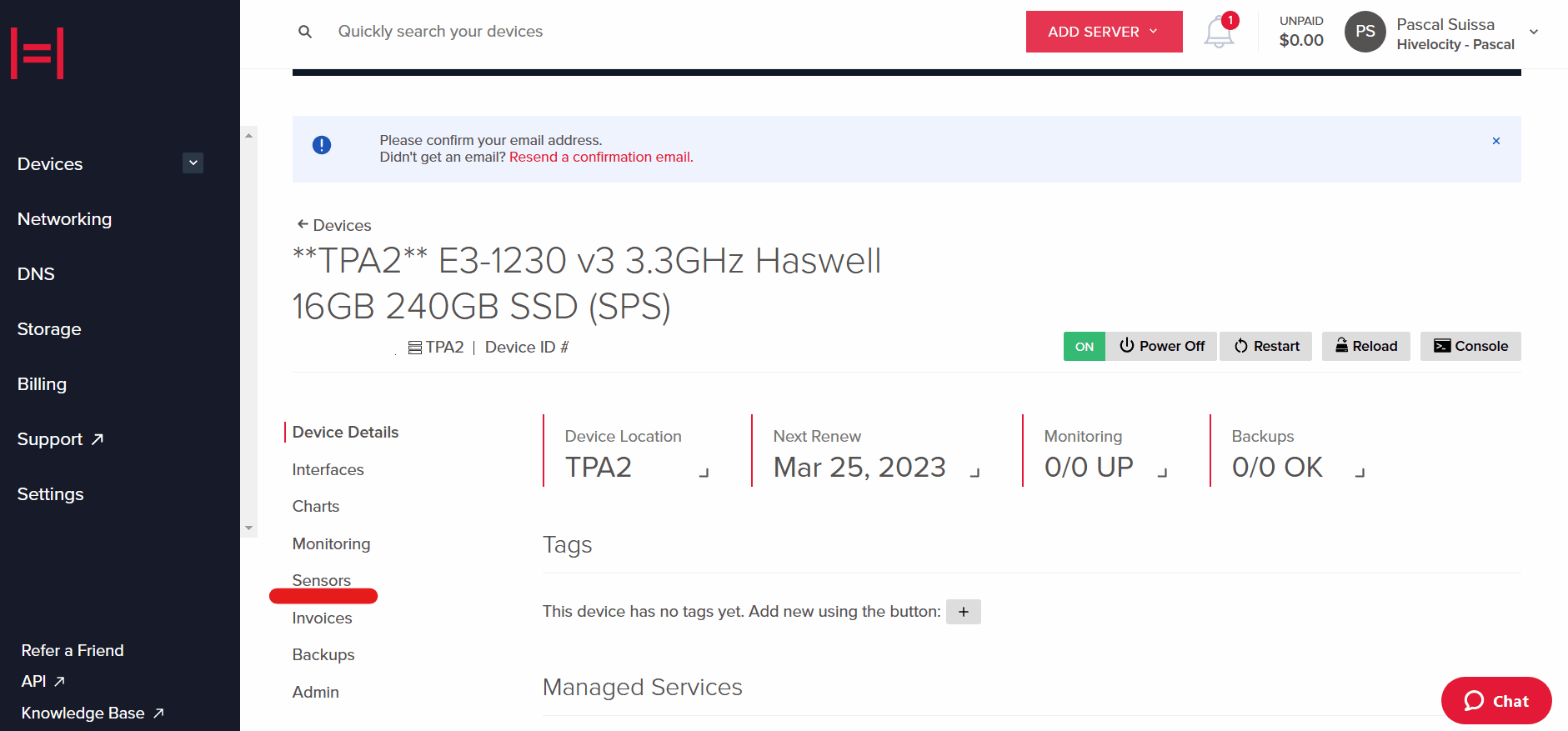Open the Chat widget

1496,701
